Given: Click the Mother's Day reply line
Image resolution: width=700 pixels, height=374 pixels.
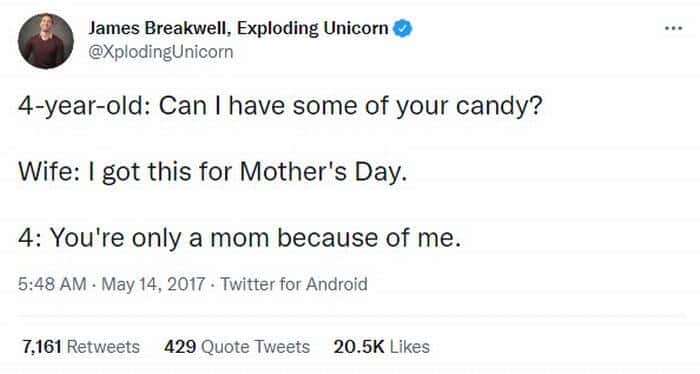Looking at the screenshot, I should tap(212, 172).
